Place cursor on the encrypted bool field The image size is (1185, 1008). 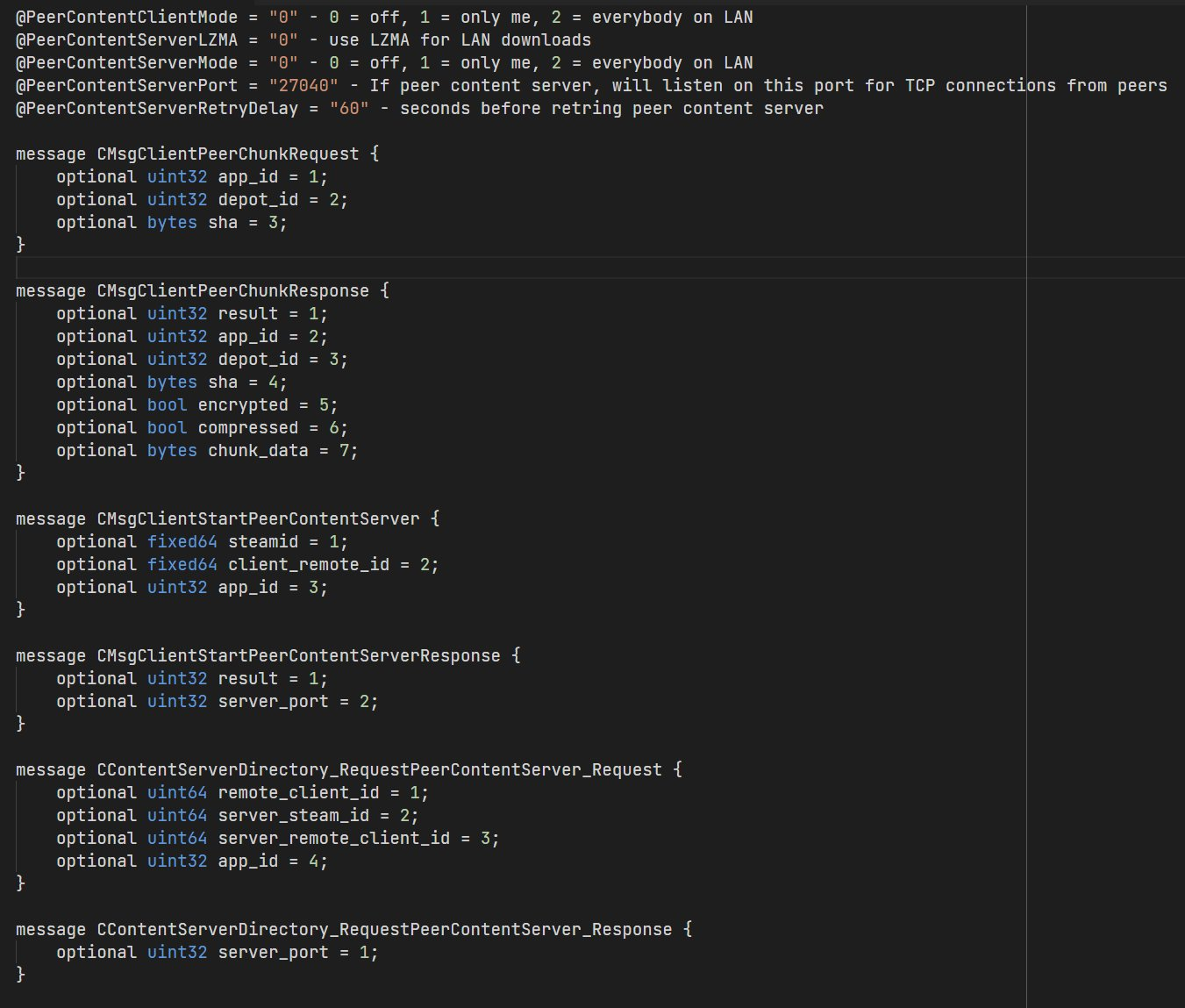[x=243, y=404]
